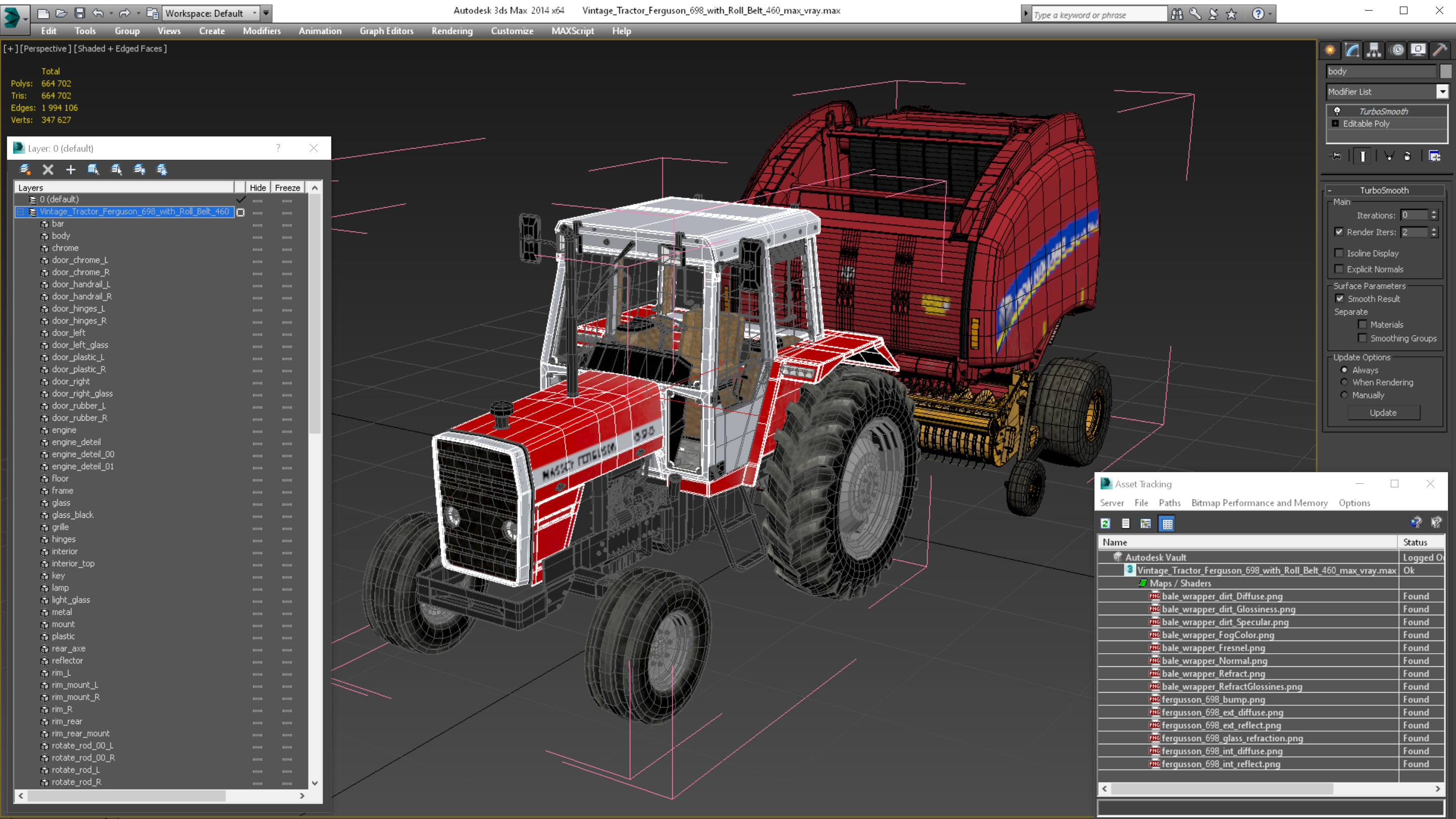The width and height of the screenshot is (1456, 819).
Task: Toggle TurboSmooth lightbulb in modifier stack
Action: 1337,111
